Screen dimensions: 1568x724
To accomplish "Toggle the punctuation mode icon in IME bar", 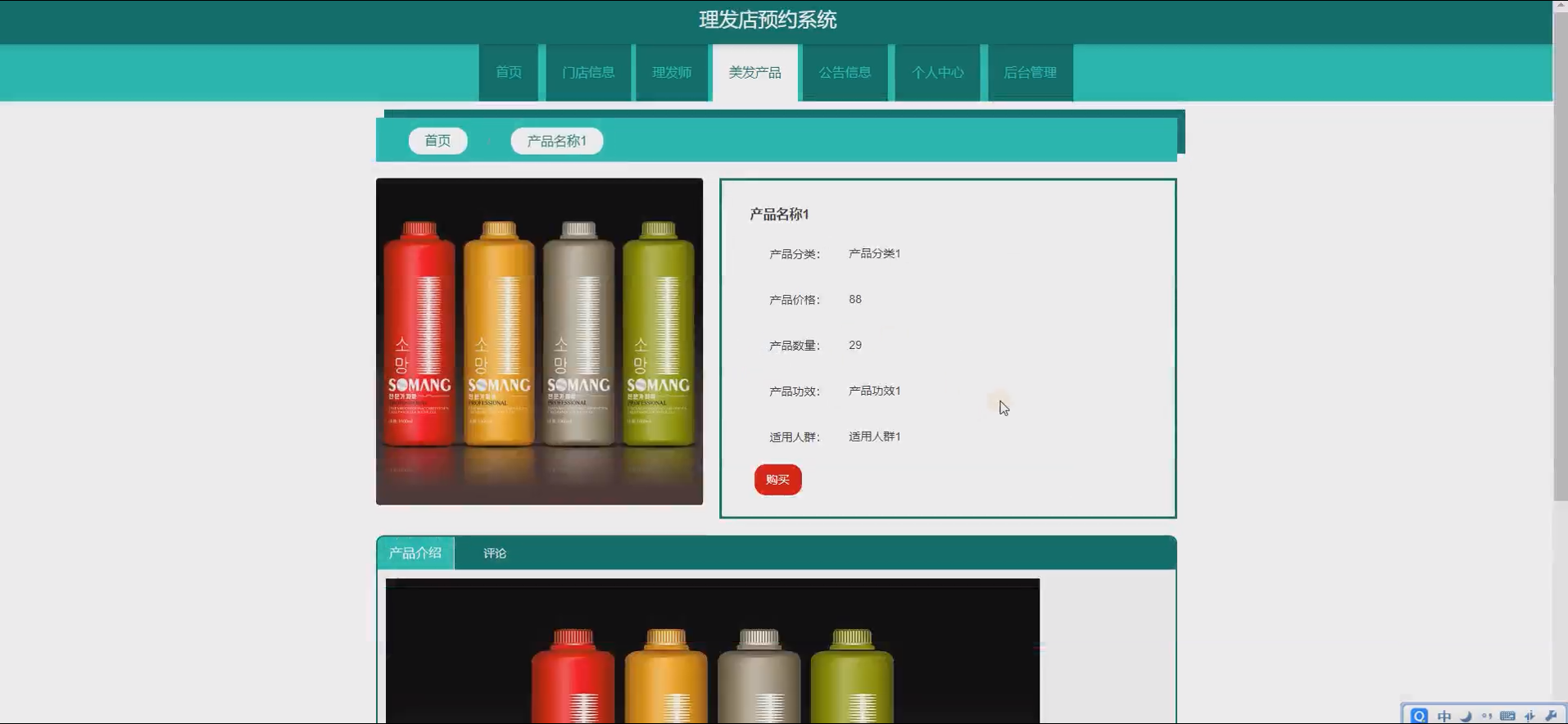I will click(x=1487, y=716).
